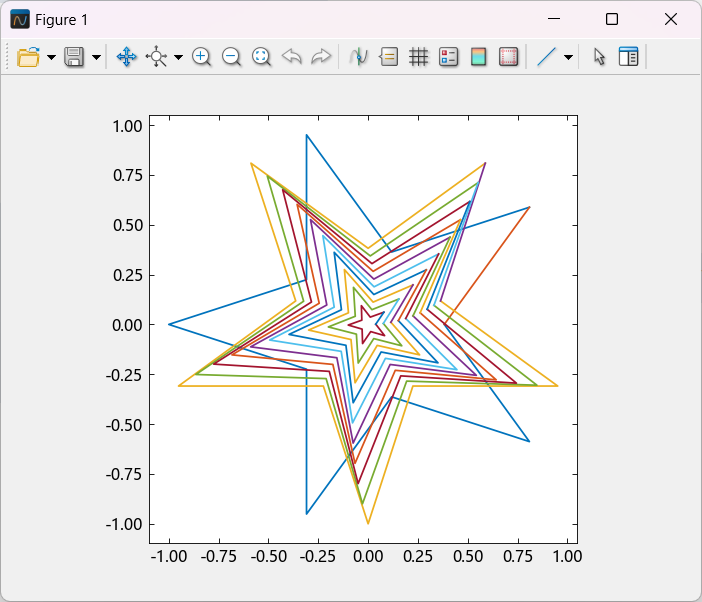The width and height of the screenshot is (702, 602).
Task: Click the x-axis label 1.00
Action: pos(567,556)
